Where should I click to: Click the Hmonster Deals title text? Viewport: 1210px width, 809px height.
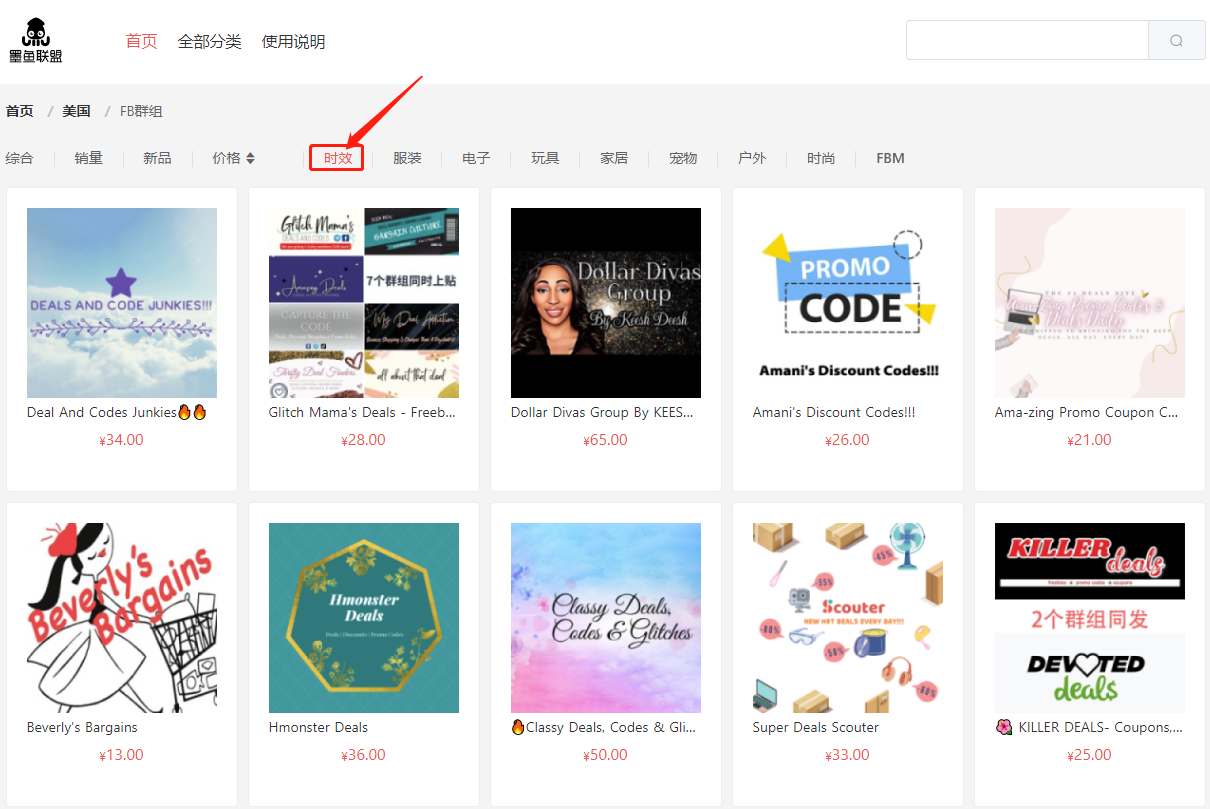pos(318,727)
